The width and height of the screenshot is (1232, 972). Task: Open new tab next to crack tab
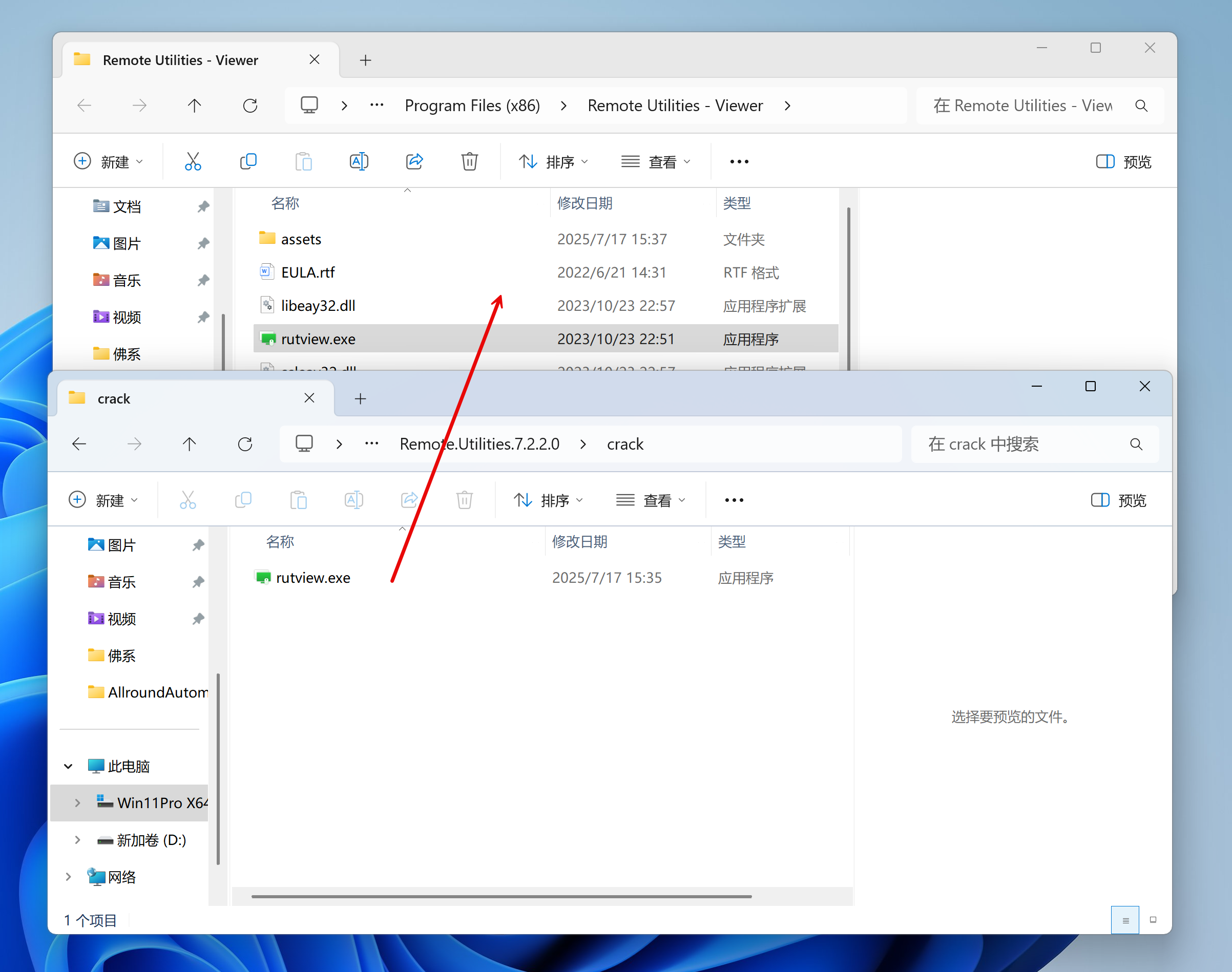click(360, 399)
